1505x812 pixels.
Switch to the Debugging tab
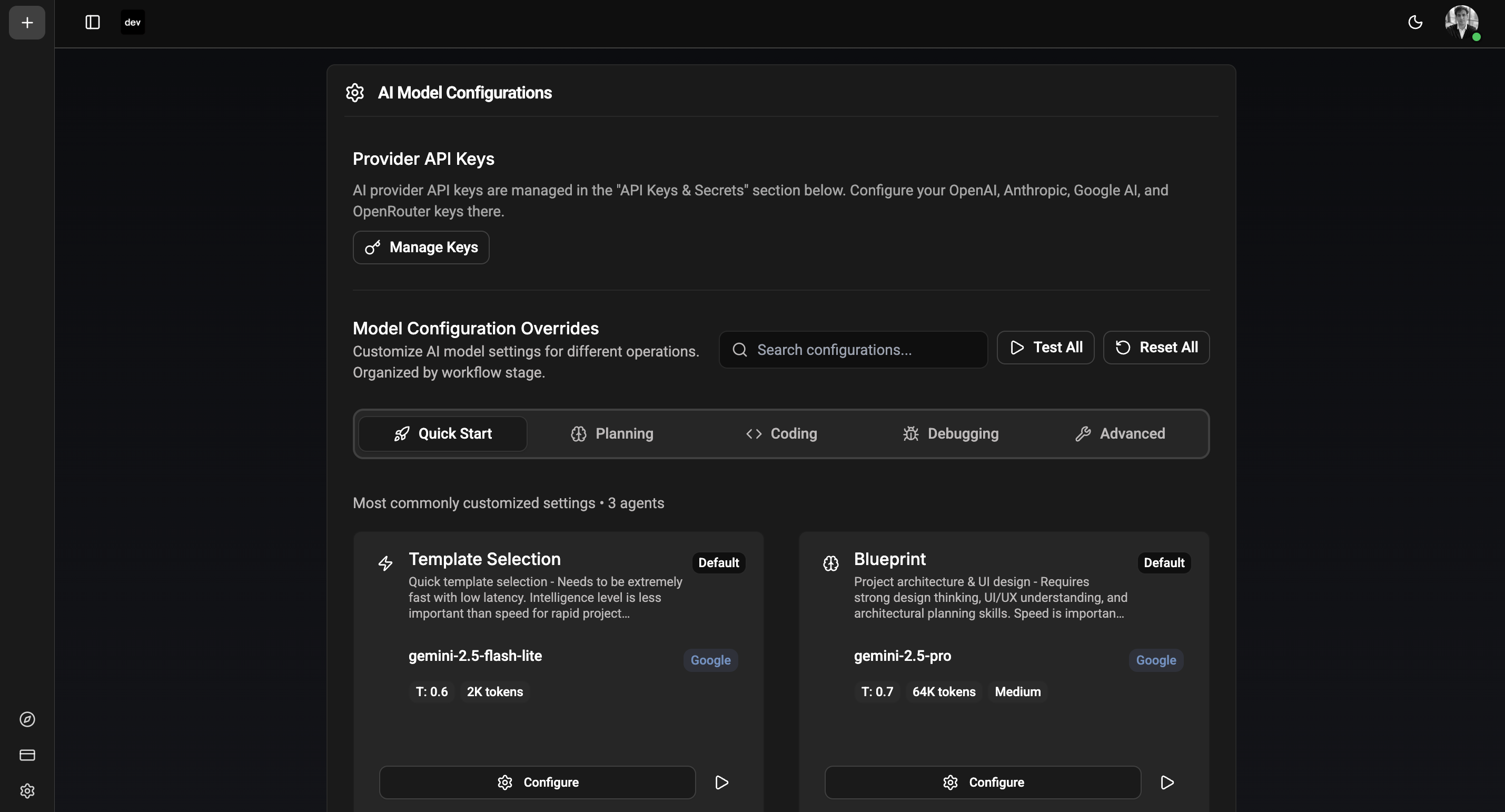point(950,433)
